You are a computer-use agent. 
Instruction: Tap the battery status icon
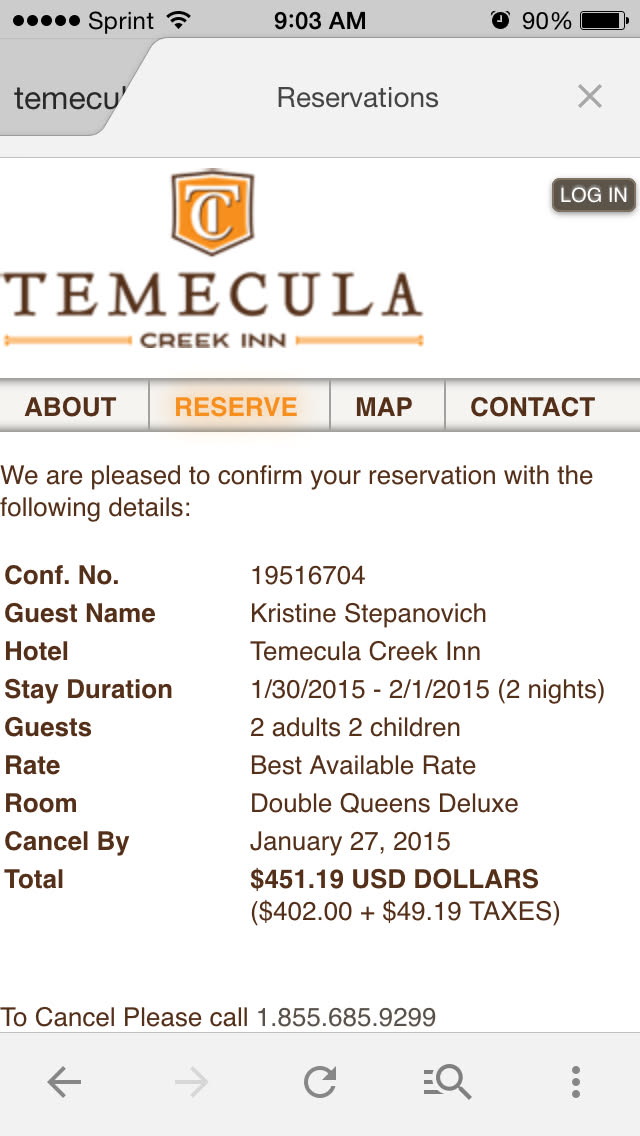pos(603,20)
